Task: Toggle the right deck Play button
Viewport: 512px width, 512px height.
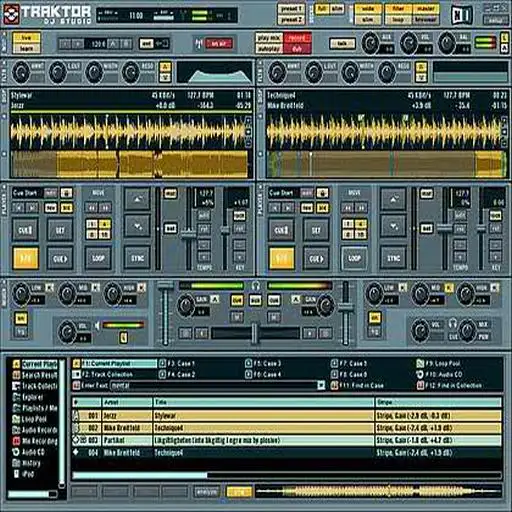Action: [x=282, y=258]
